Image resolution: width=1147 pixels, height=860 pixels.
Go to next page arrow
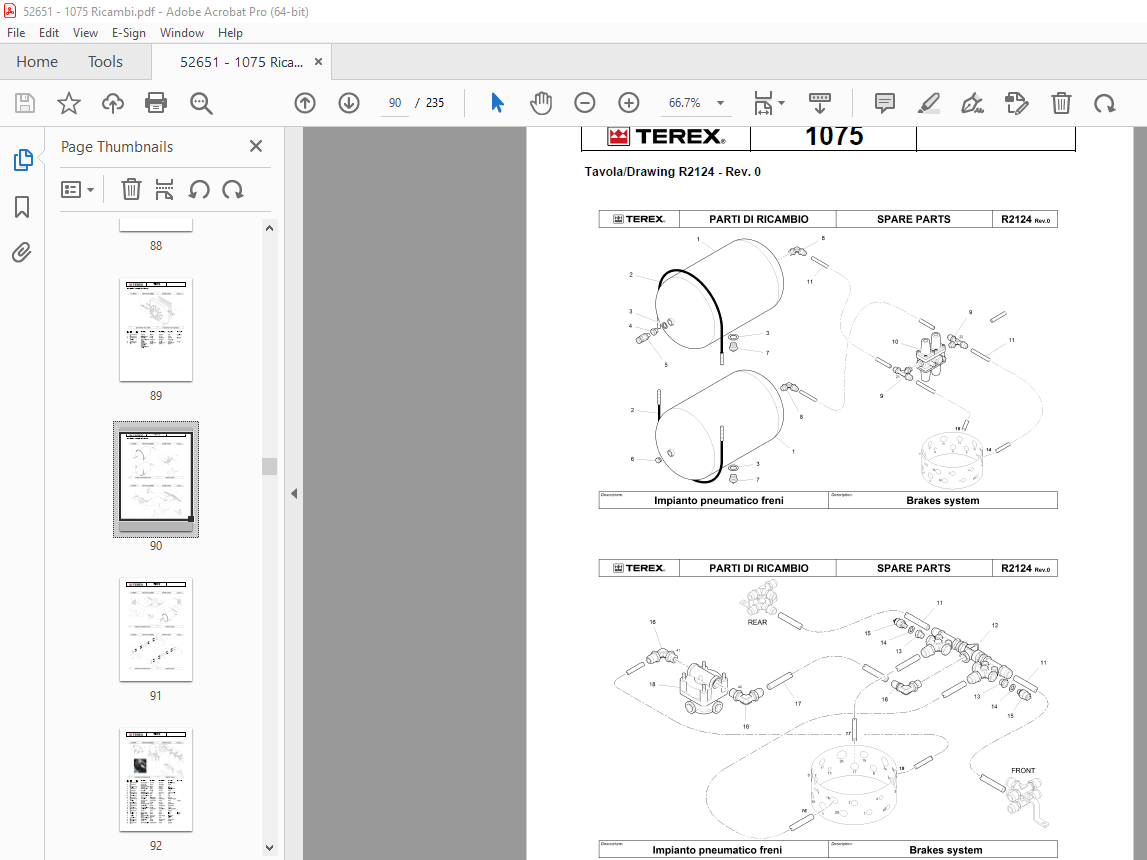(349, 103)
